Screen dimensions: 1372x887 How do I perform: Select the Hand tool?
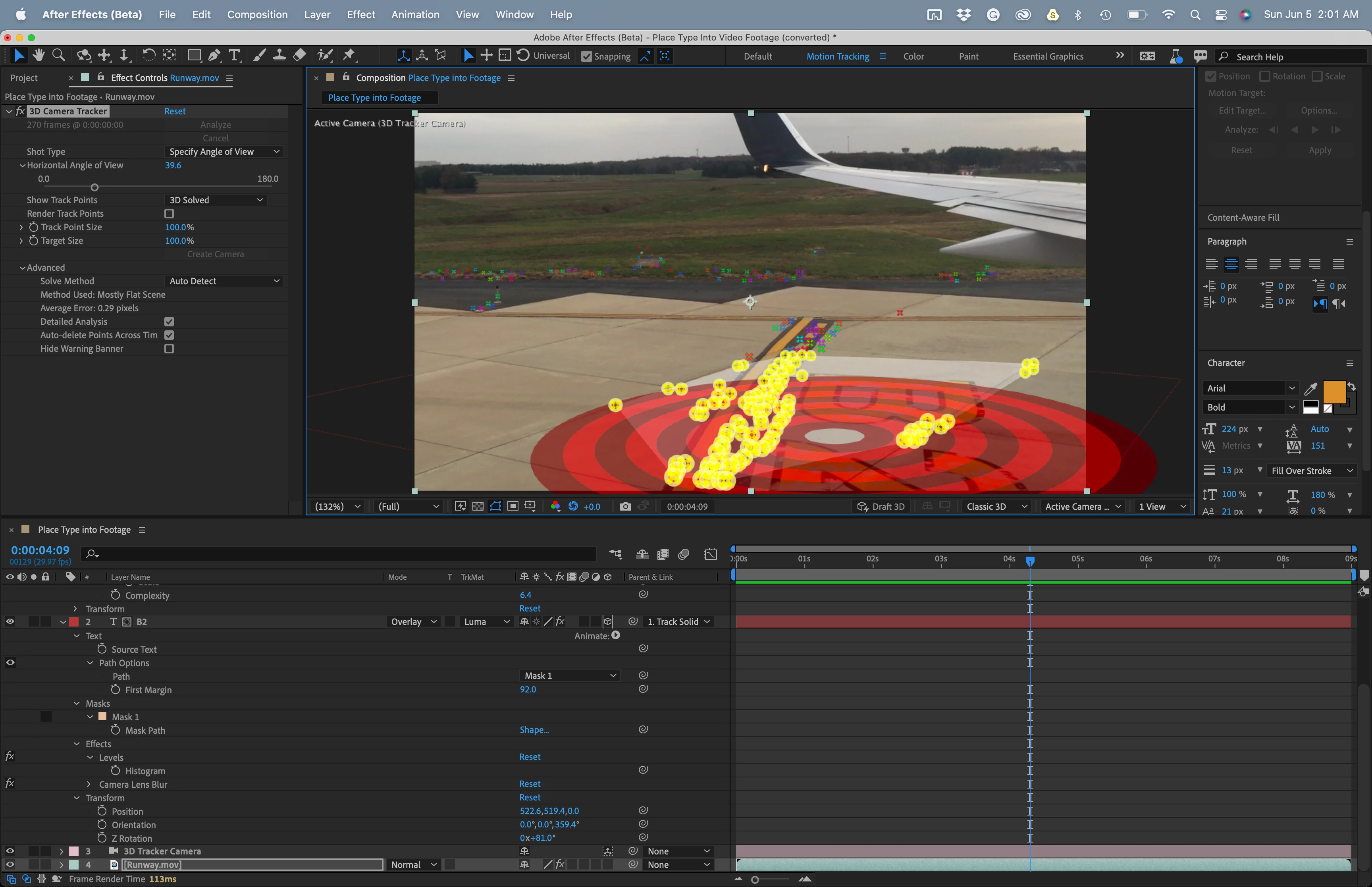[x=39, y=55]
